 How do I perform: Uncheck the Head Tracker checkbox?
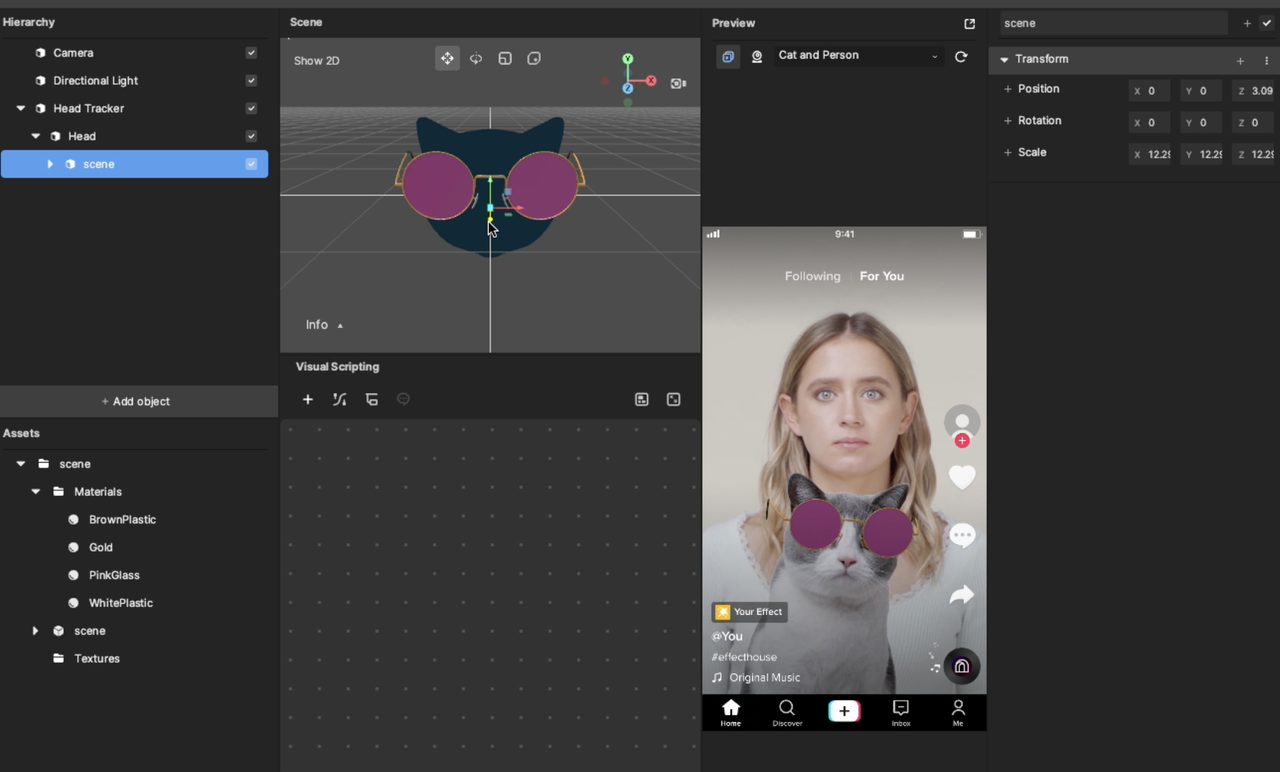[x=251, y=108]
